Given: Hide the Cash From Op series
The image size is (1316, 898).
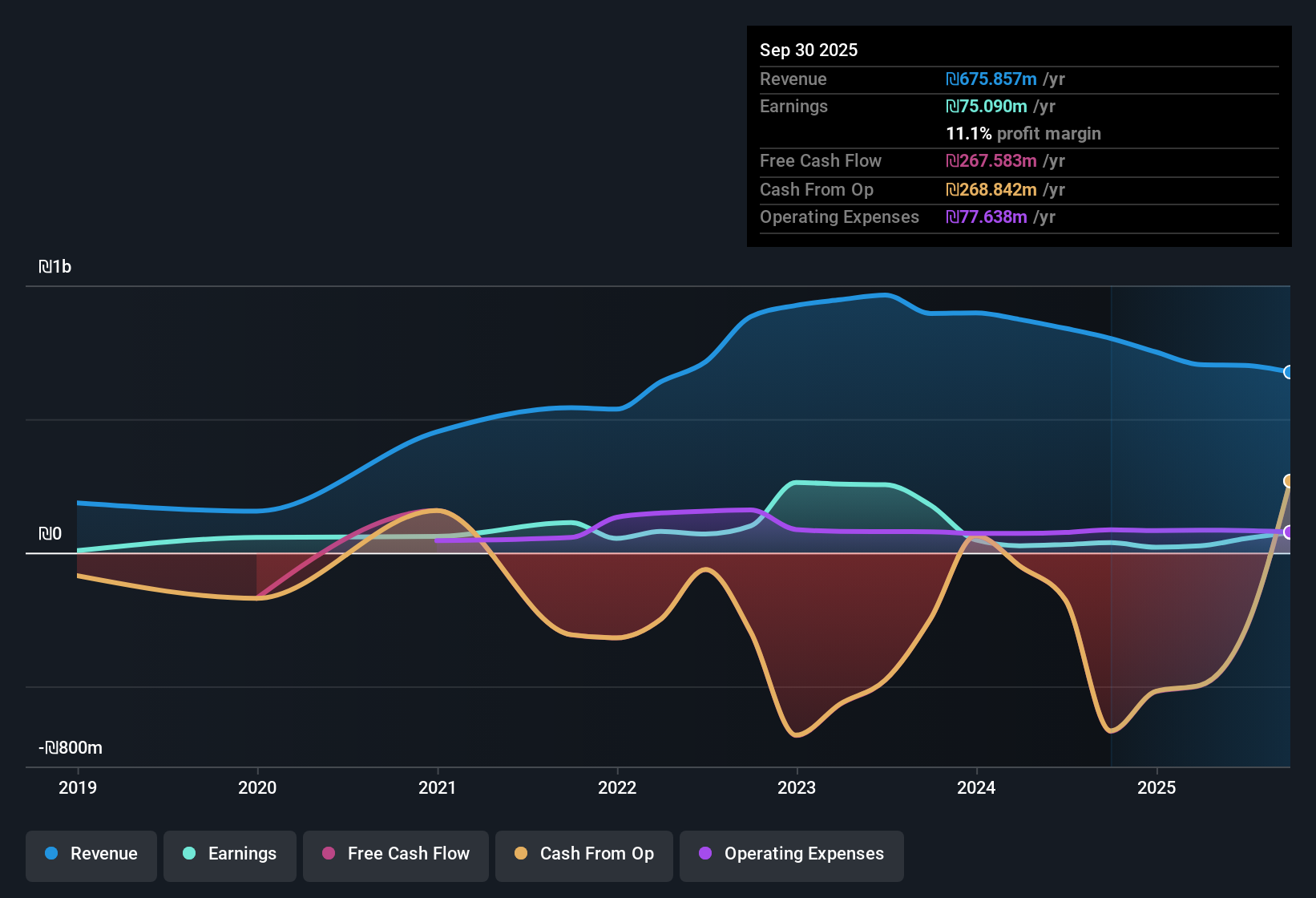Looking at the screenshot, I should [584, 854].
